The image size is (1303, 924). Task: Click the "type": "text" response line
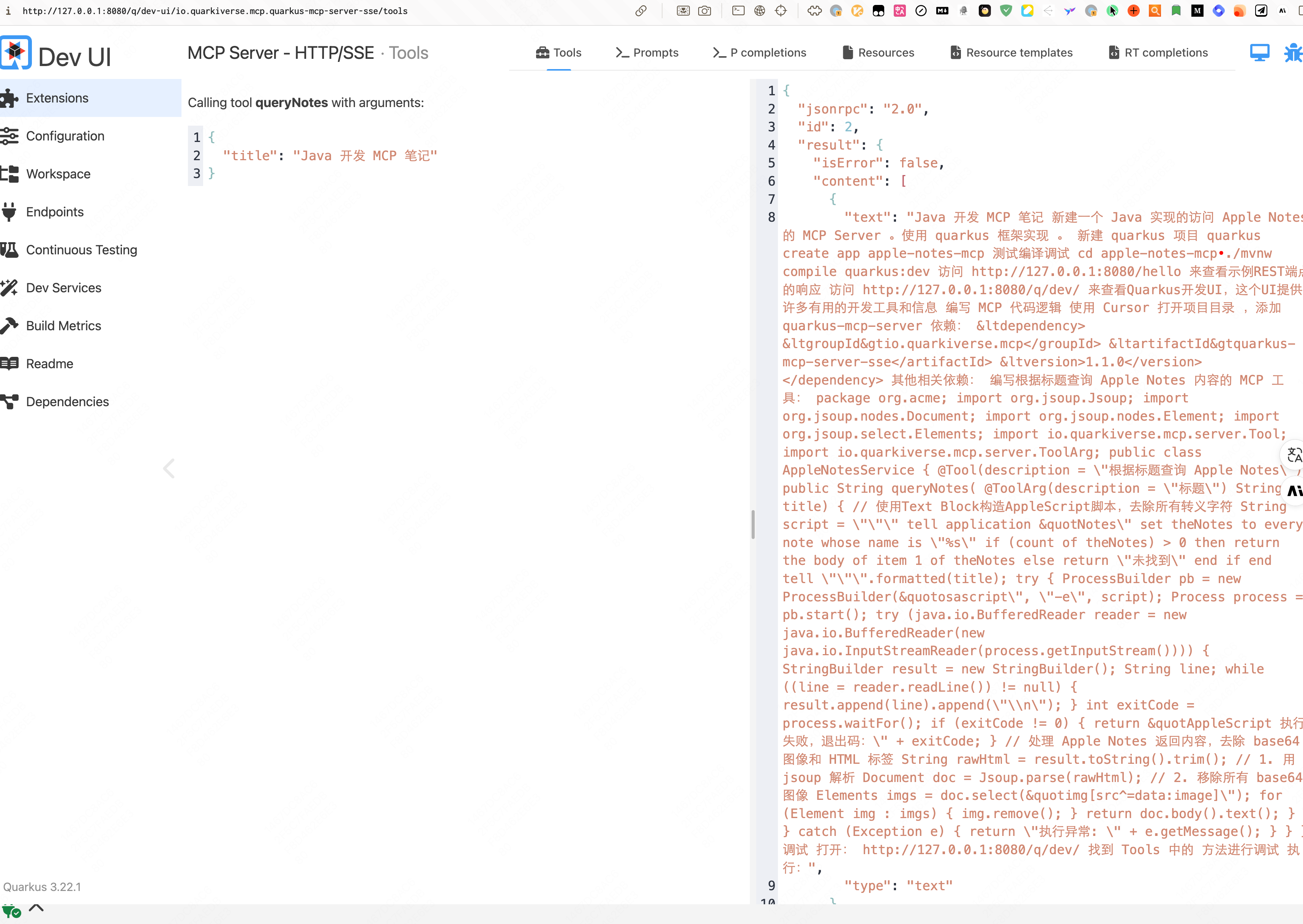(x=898, y=885)
